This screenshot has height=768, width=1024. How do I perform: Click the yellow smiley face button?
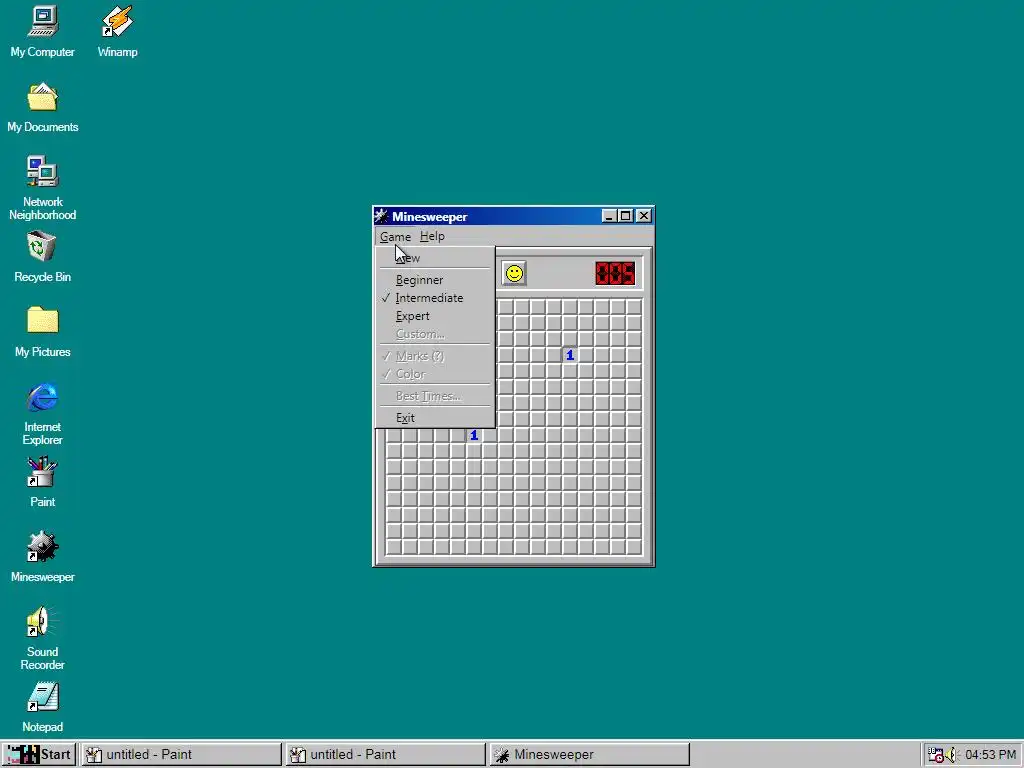coord(514,273)
